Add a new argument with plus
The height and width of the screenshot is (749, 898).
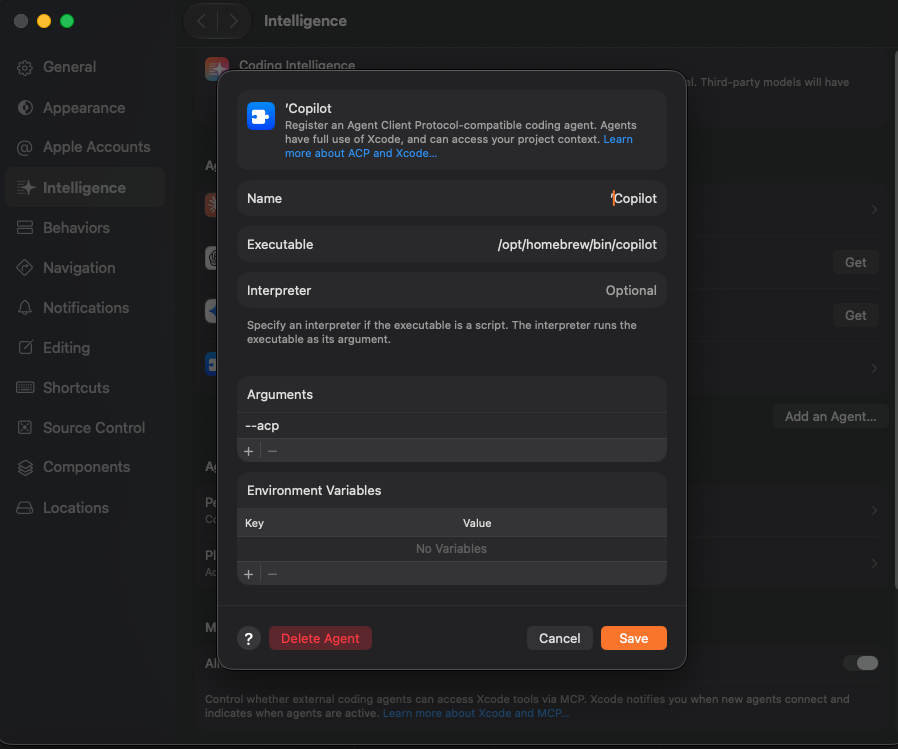click(249, 451)
